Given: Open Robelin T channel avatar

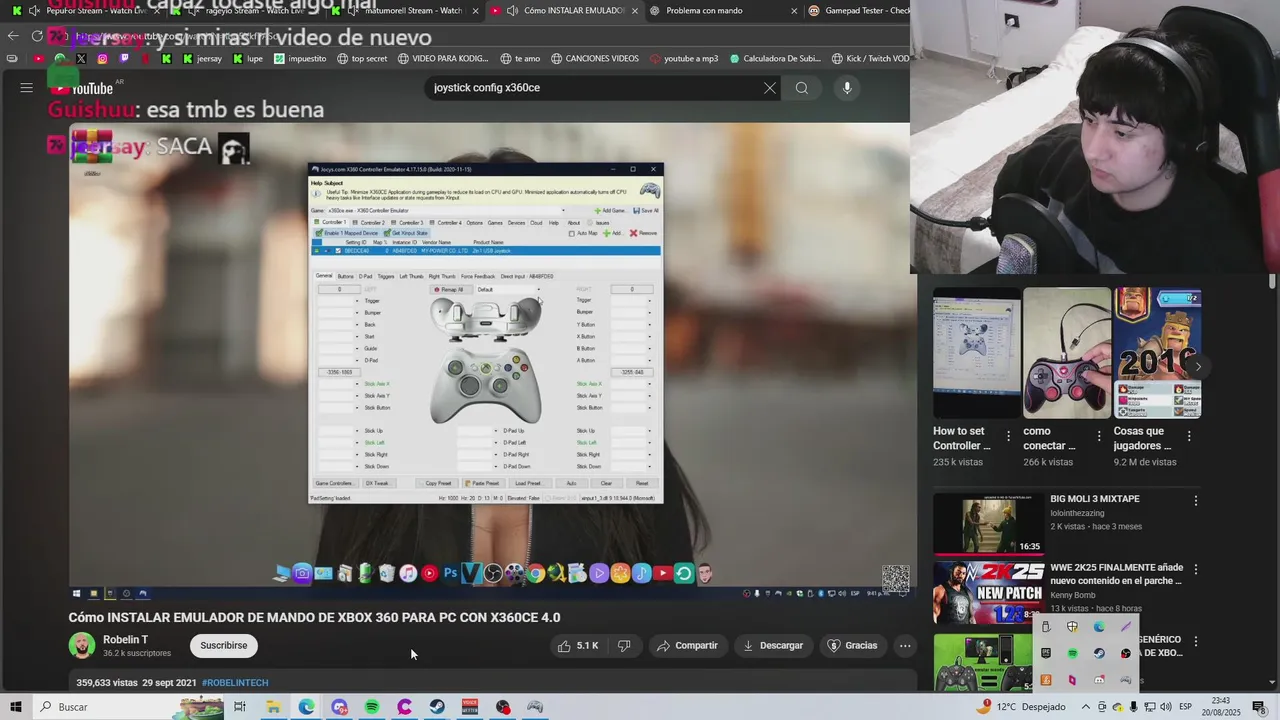Looking at the screenshot, I should (81, 646).
